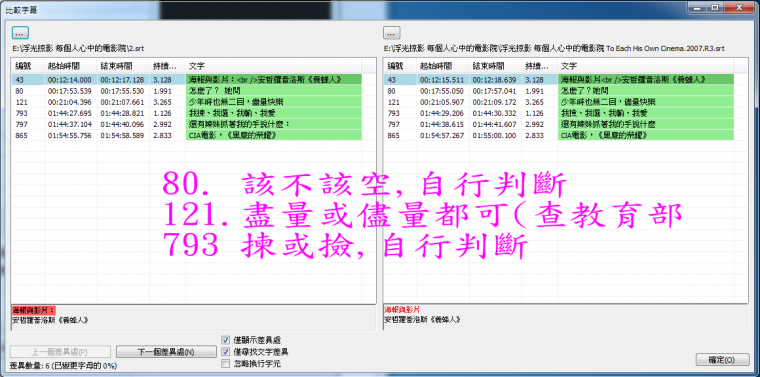Screen dimensions: 760x377
Task: Select right row starting 01:54:57.267
Action: [559, 135]
